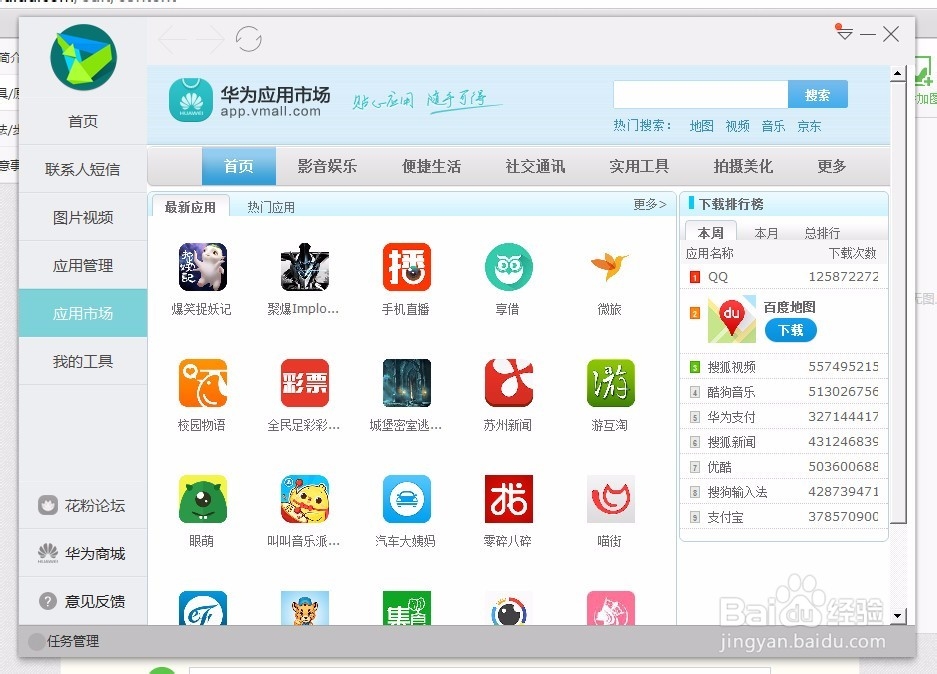
Task: Open 联系人短信 in the sidebar
Action: coord(83,169)
